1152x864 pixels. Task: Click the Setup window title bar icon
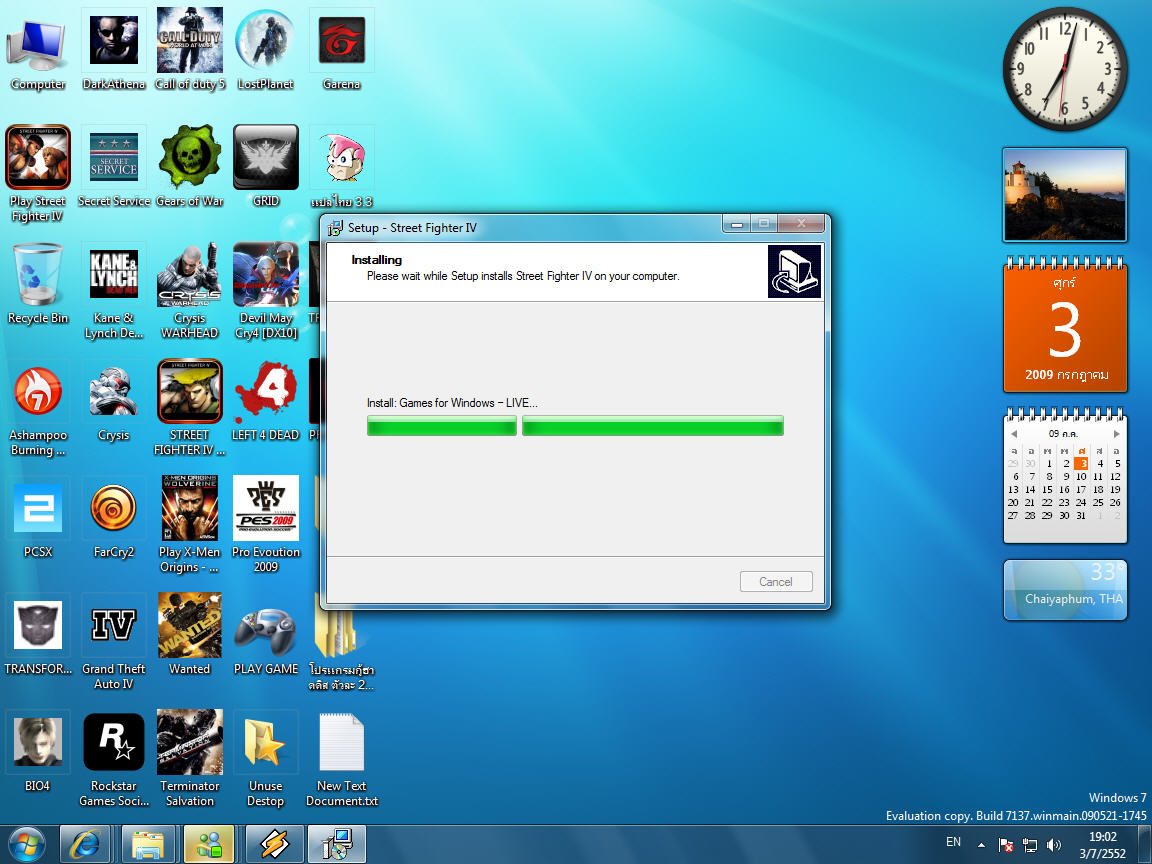pyautogui.click(x=336, y=228)
